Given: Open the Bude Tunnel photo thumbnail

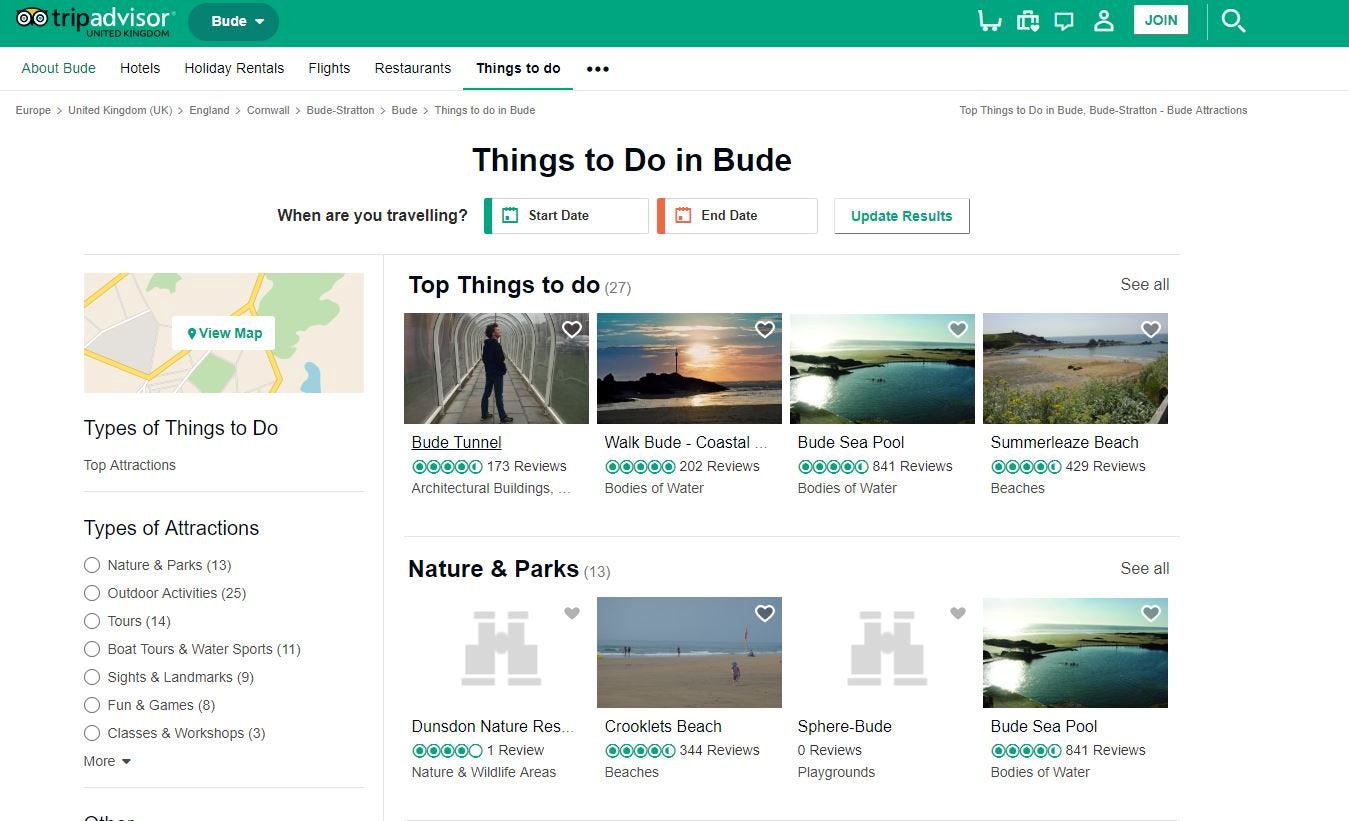Looking at the screenshot, I should pyautogui.click(x=496, y=368).
